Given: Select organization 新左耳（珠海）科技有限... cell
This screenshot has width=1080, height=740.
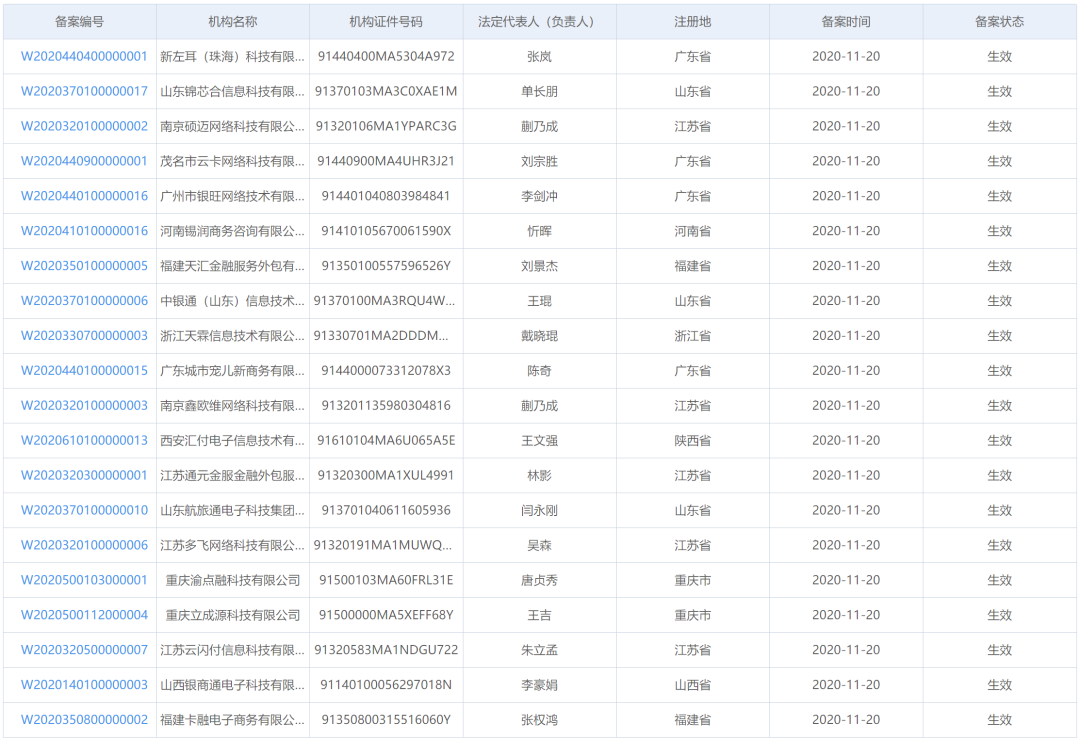Looking at the screenshot, I should click(x=233, y=56).
